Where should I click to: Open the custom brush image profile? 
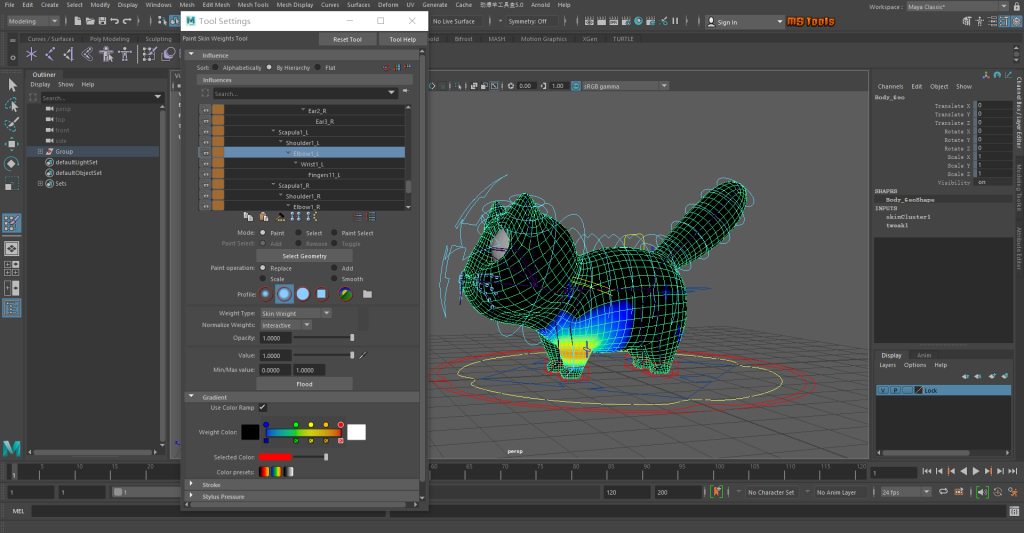[x=345, y=294]
